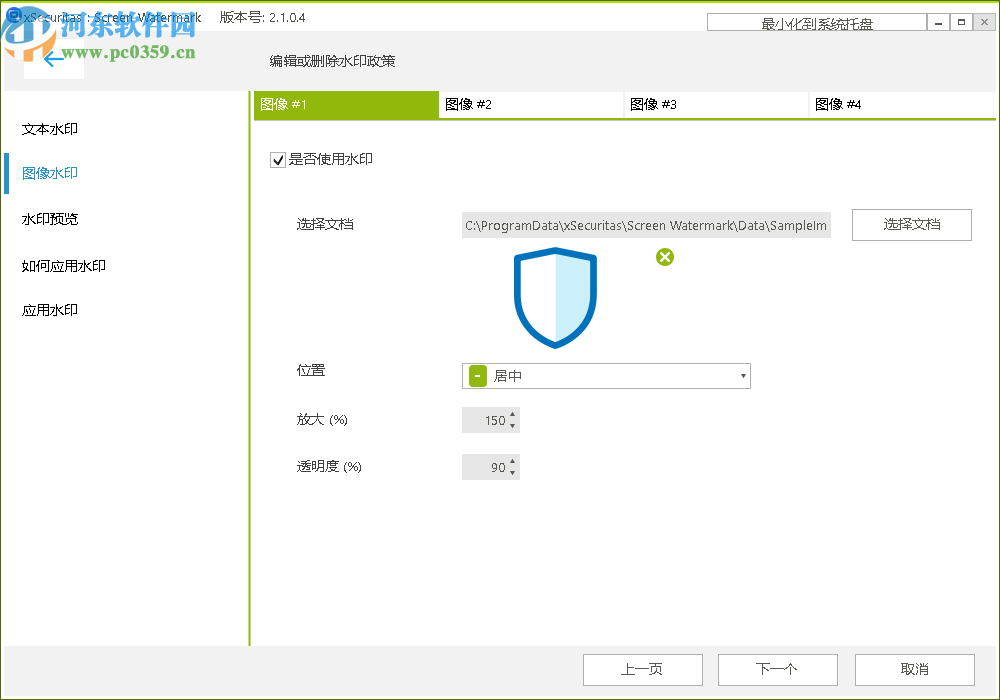Switch to the 图像 #2 tab
This screenshot has width=1000, height=700.
(530, 104)
